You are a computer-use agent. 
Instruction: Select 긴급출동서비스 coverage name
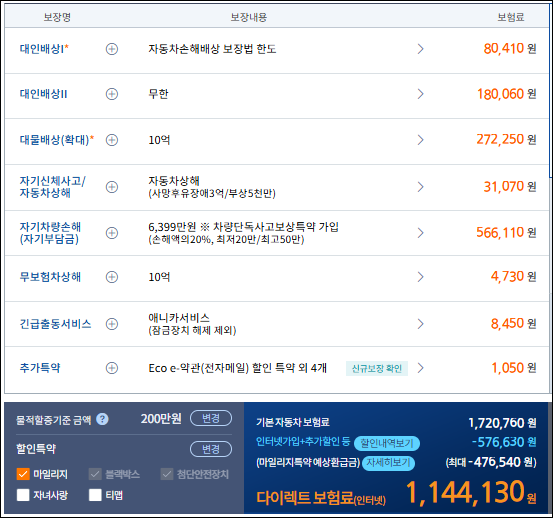click(55, 324)
